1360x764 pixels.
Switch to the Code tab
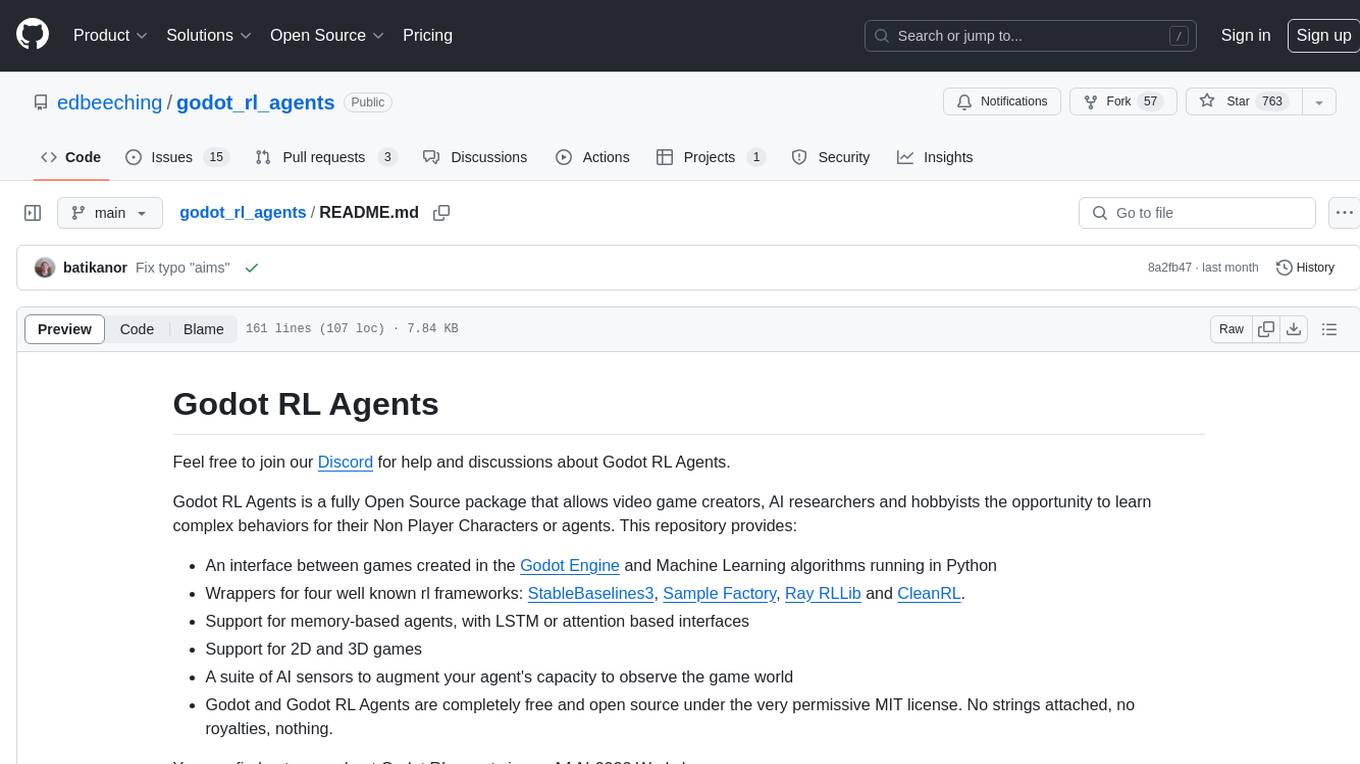coord(71,157)
